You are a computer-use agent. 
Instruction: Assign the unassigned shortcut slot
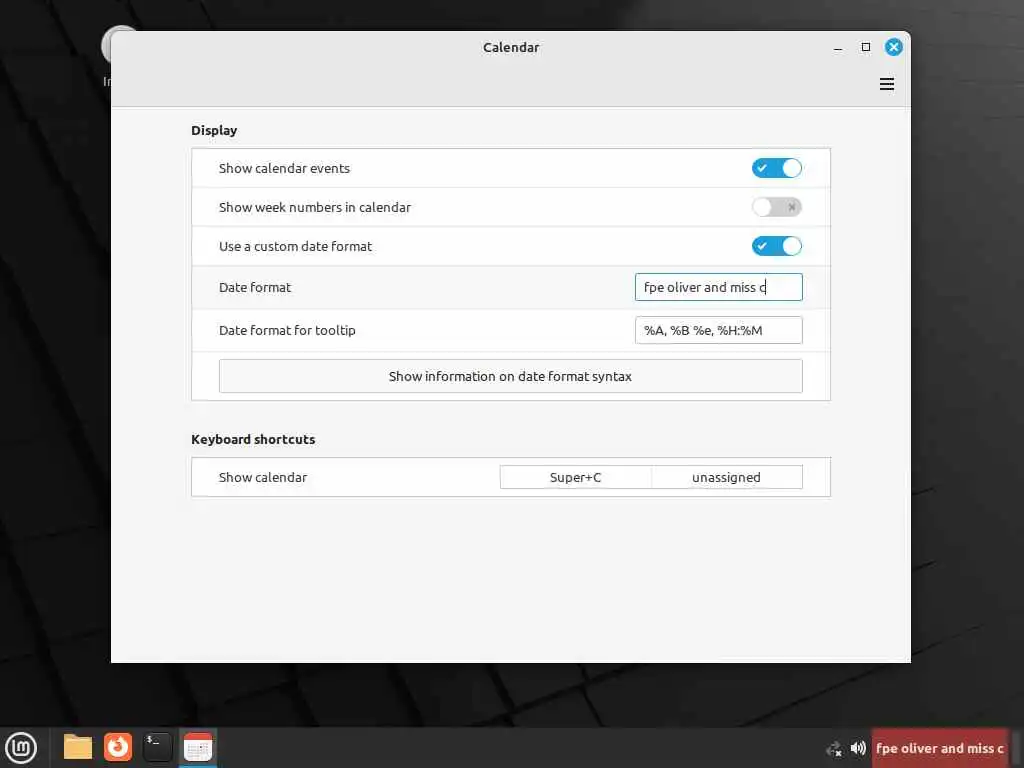[x=726, y=477]
